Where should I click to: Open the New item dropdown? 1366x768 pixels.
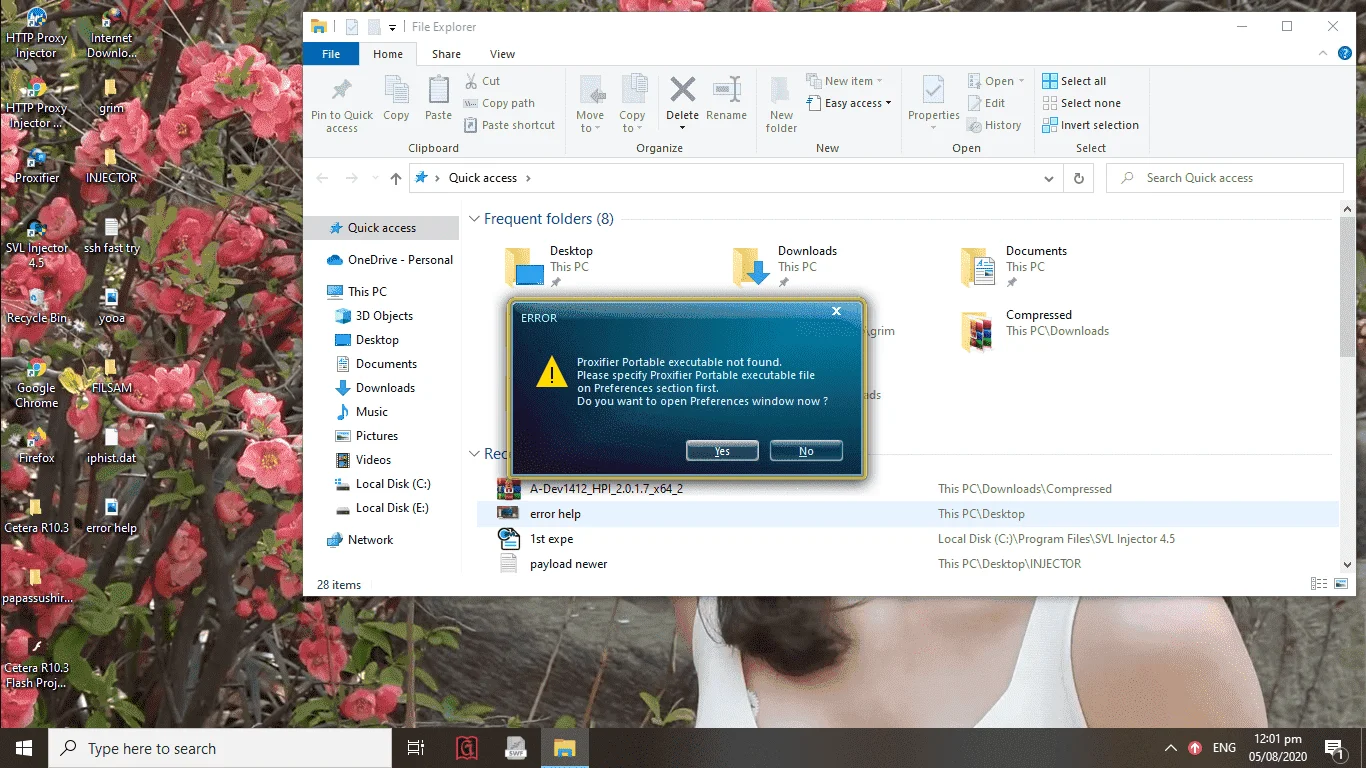click(845, 81)
